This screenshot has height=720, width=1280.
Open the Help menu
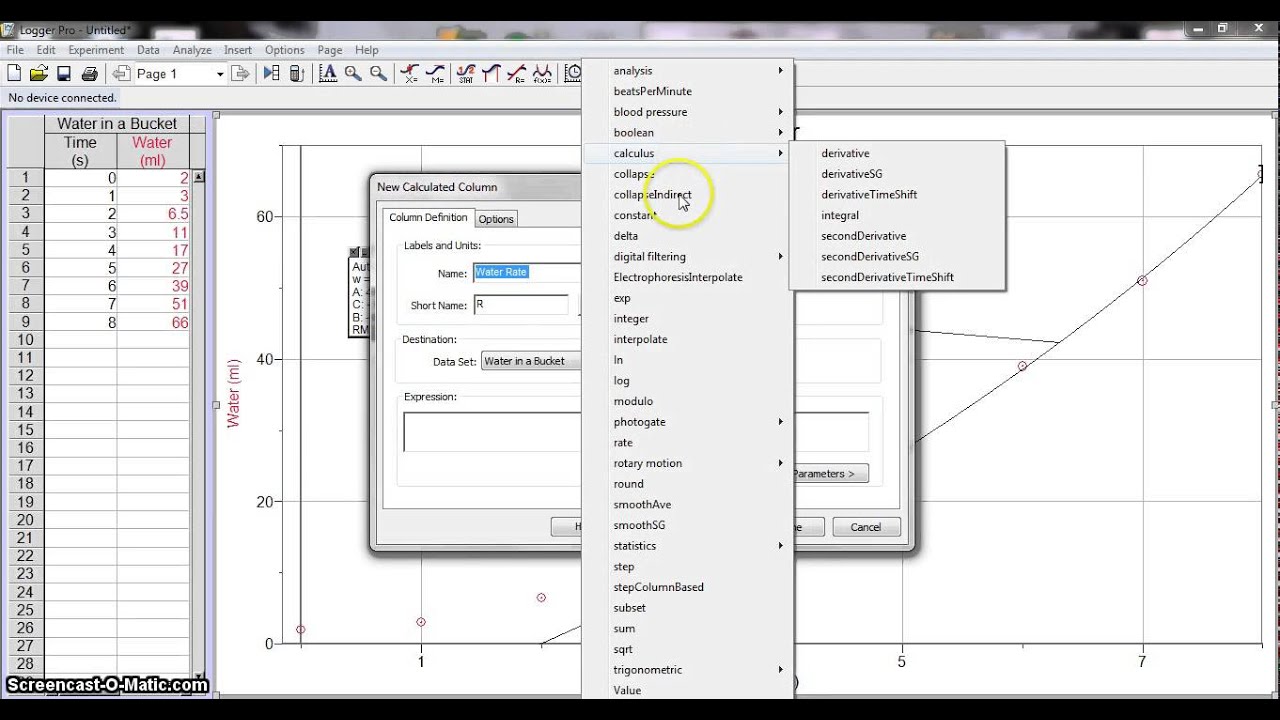click(367, 50)
